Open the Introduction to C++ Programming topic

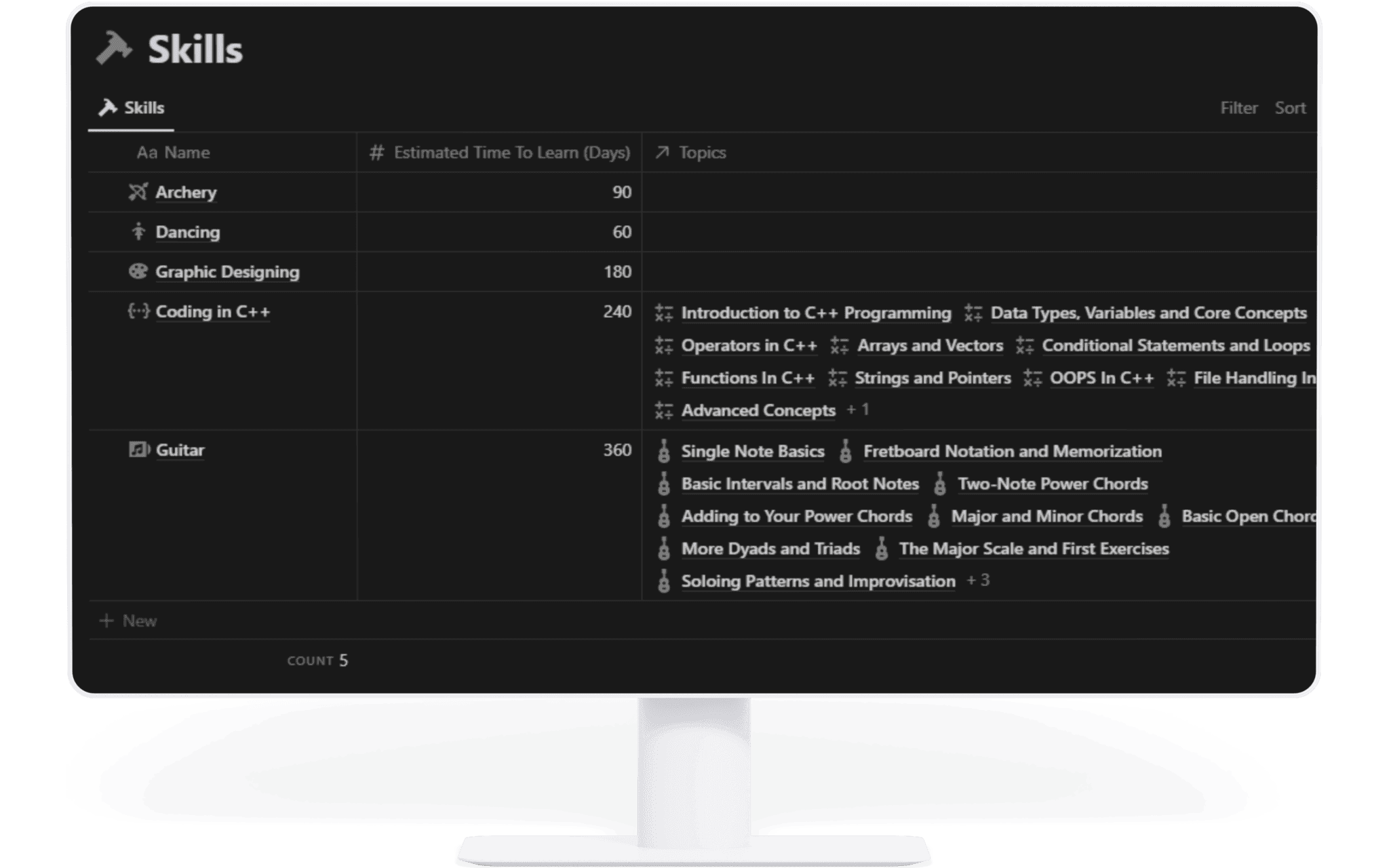tap(816, 313)
